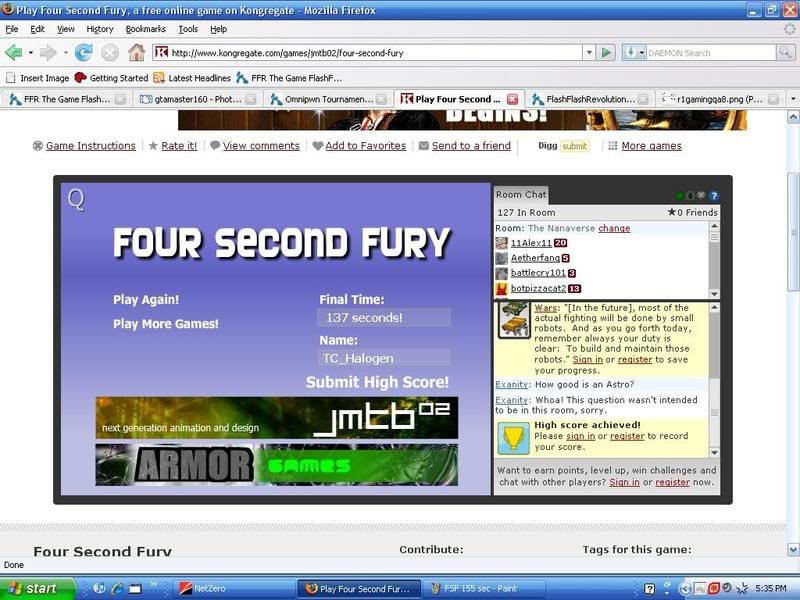Click the Play Again! link

[146, 299]
